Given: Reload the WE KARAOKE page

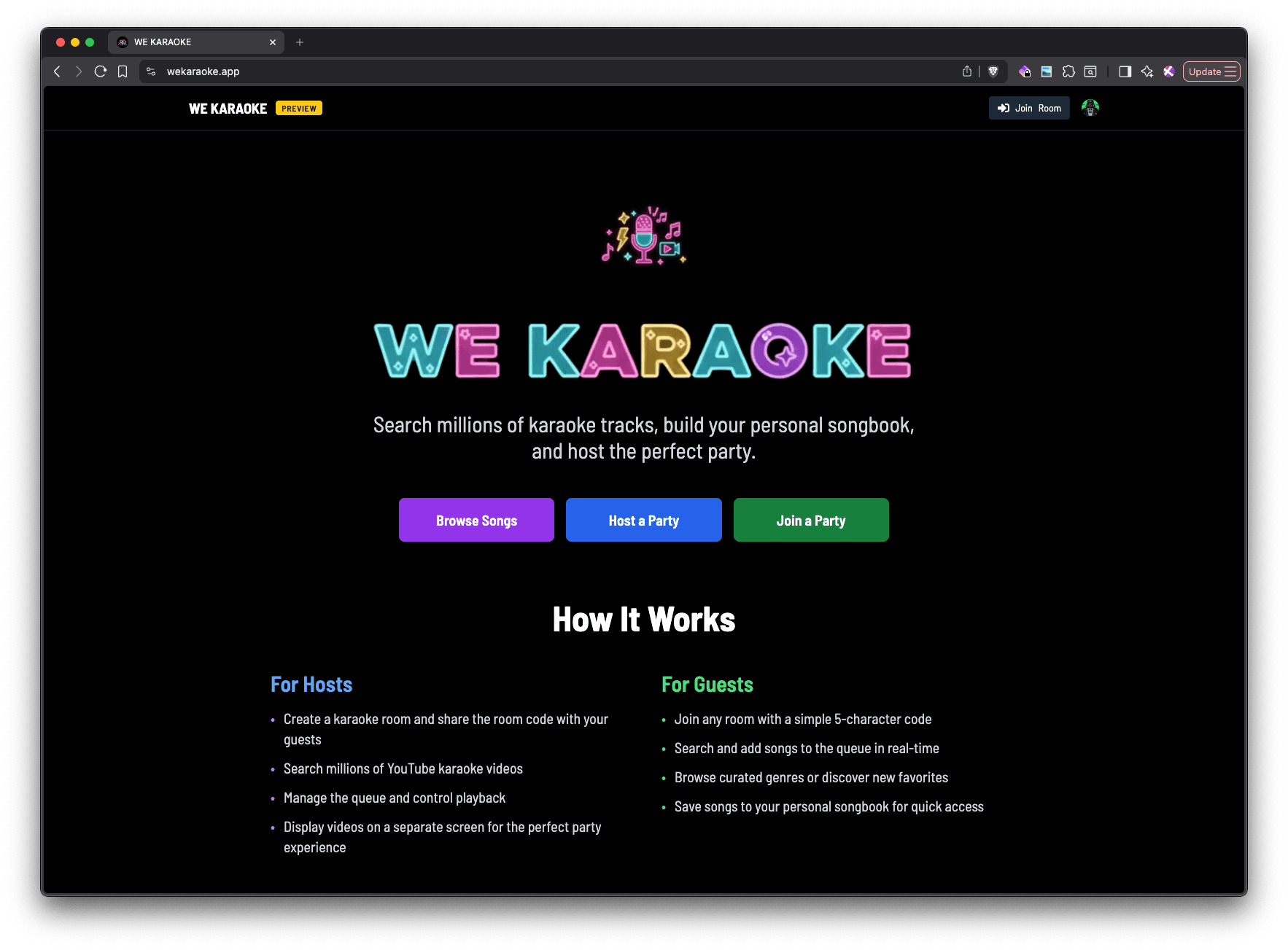Looking at the screenshot, I should point(101,71).
